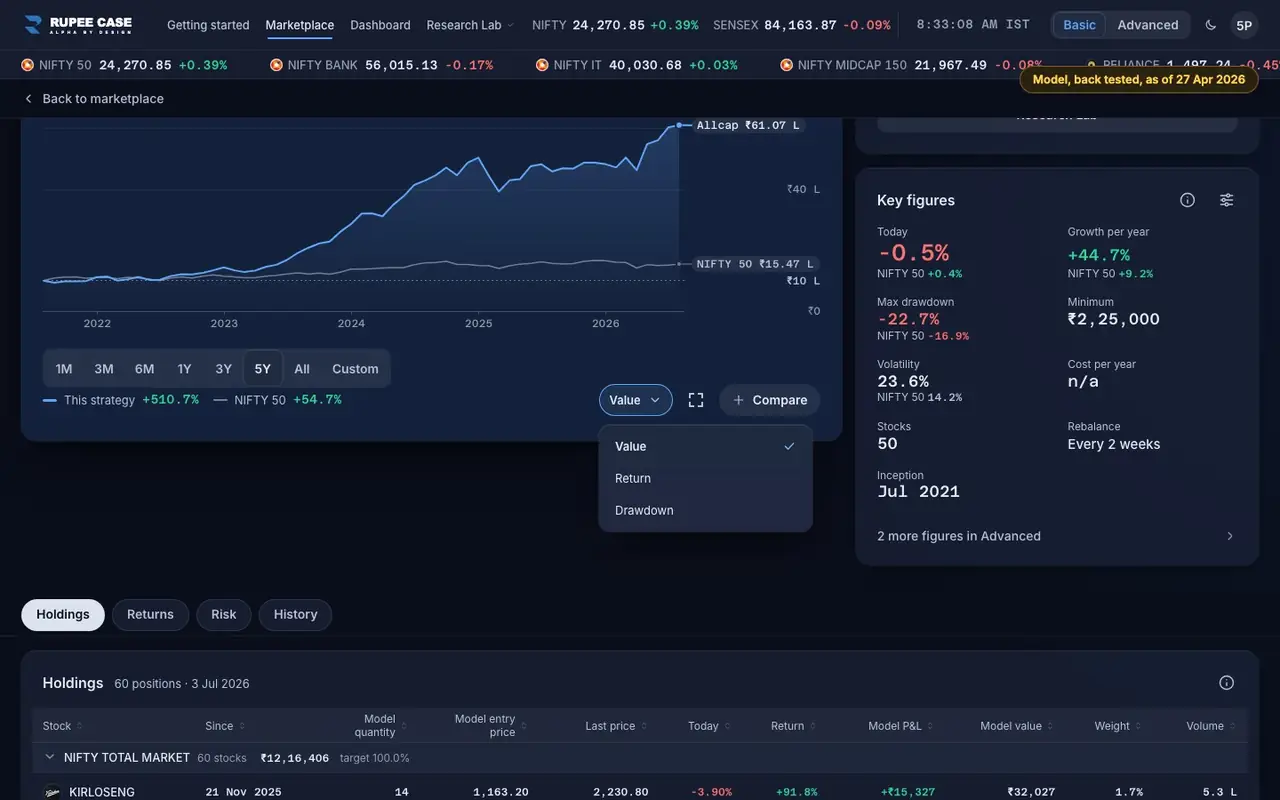Open the Marketplace nav item

point(300,25)
